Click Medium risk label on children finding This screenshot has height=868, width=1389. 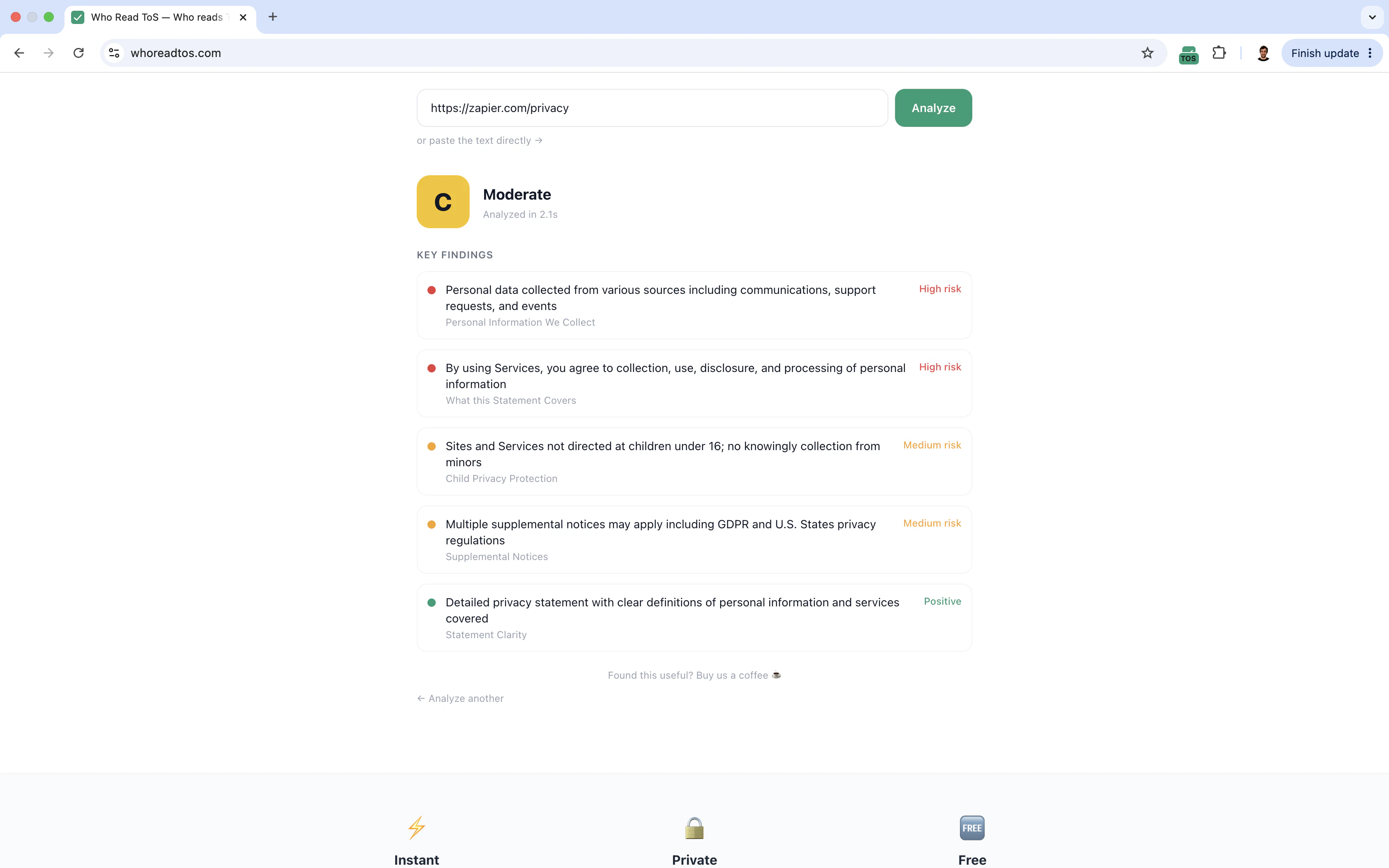pyautogui.click(x=932, y=445)
